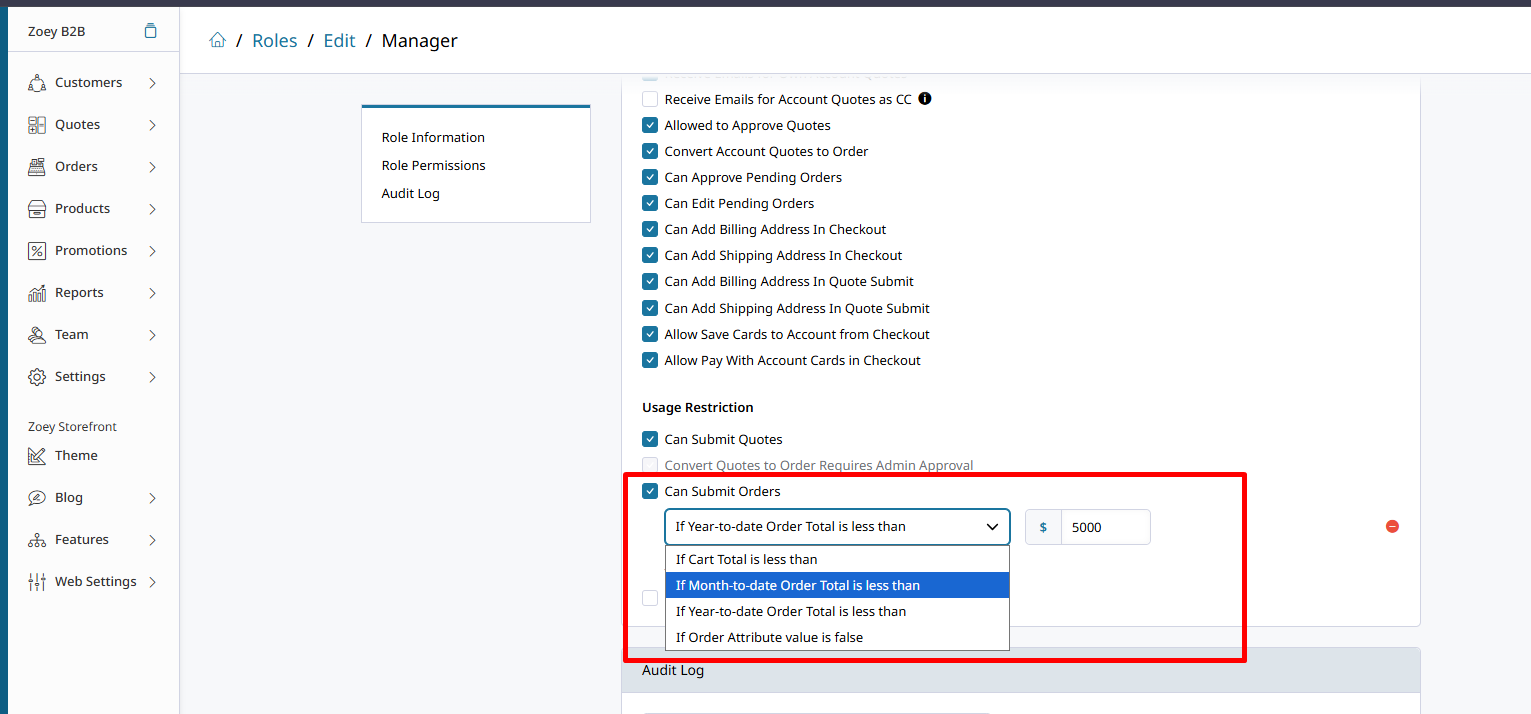Image resolution: width=1531 pixels, height=714 pixels.
Task: Click the Web Settings sliders icon
Action: pyautogui.click(x=37, y=582)
